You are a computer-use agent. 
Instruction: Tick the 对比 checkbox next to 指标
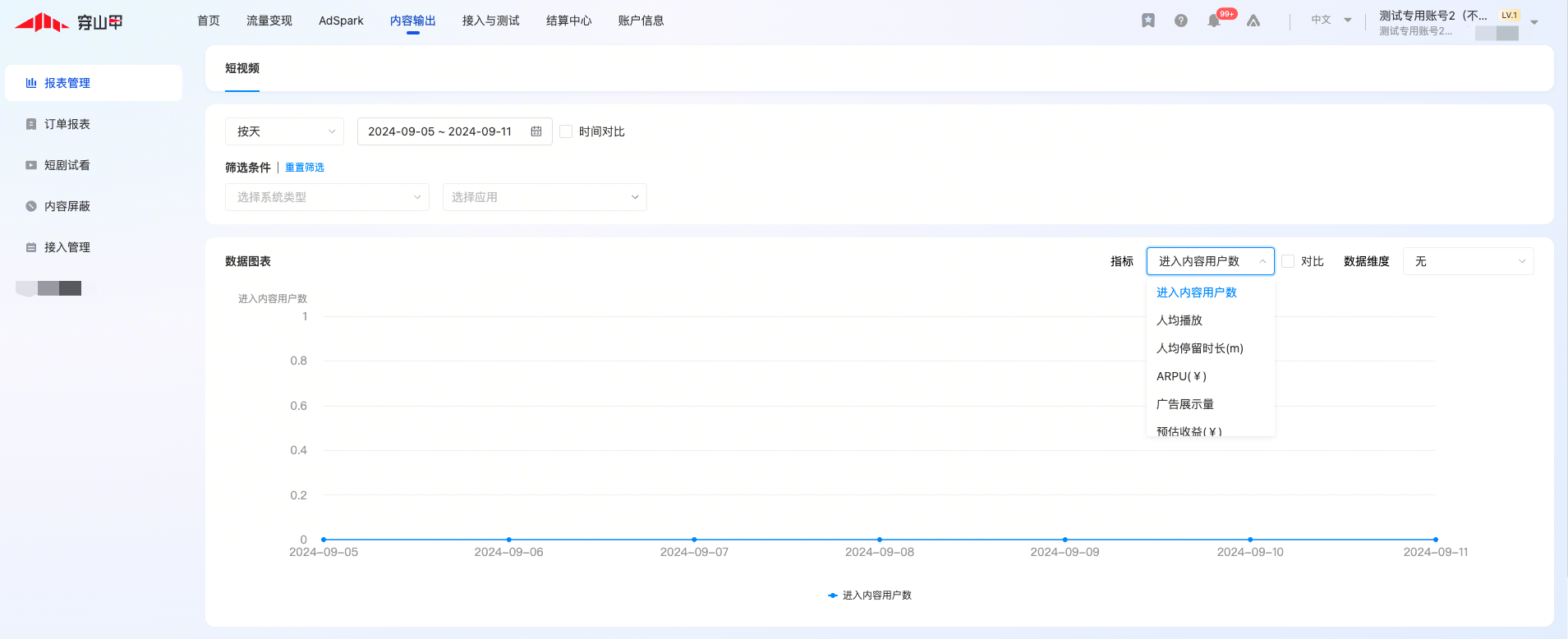(1288, 261)
